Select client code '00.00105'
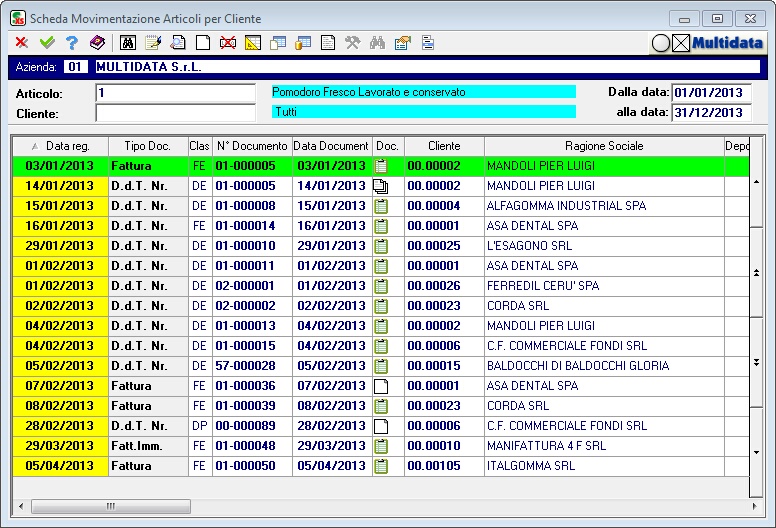 click(x=444, y=466)
